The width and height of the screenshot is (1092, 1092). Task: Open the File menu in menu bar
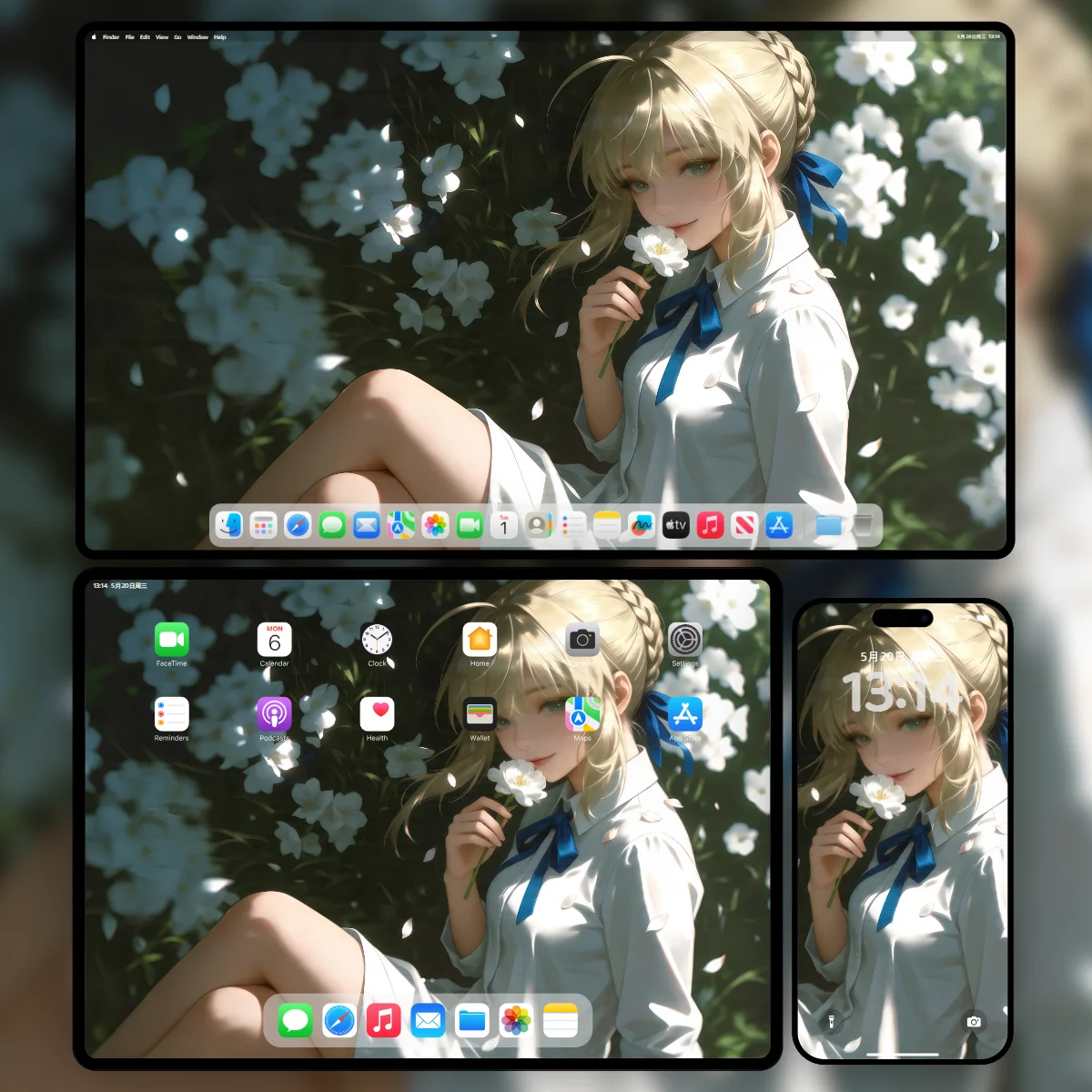point(129,37)
